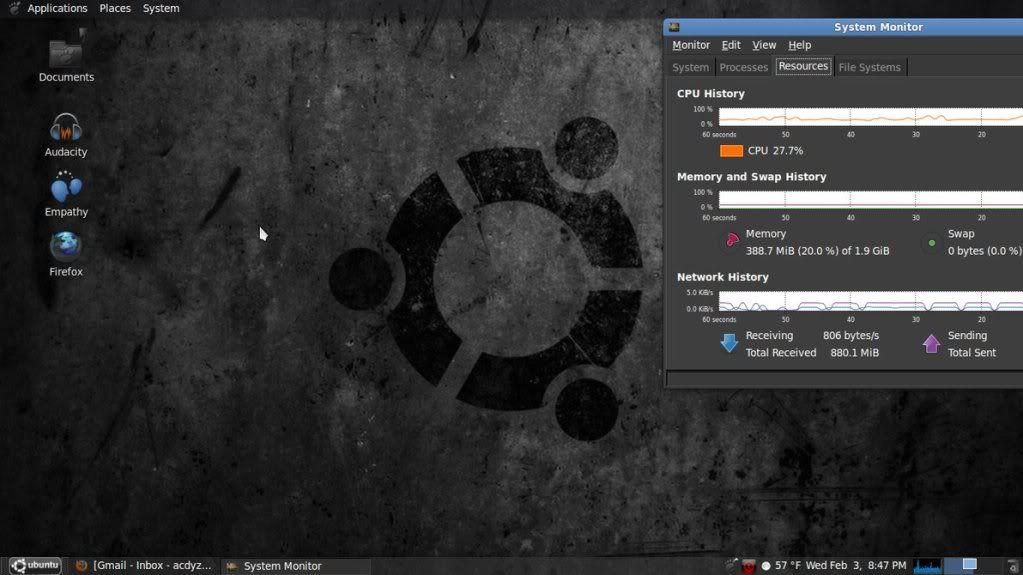Viewport: 1023px width, 575px height.
Task: Click the 'Total Sent' label
Action: pos(971,352)
